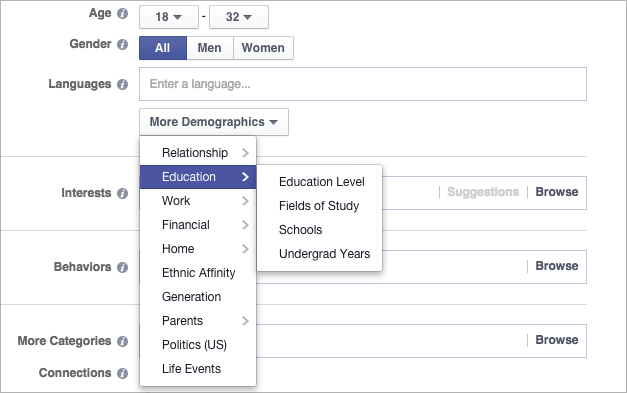
Task: Click the info icon next to Interests
Action: [122, 193]
